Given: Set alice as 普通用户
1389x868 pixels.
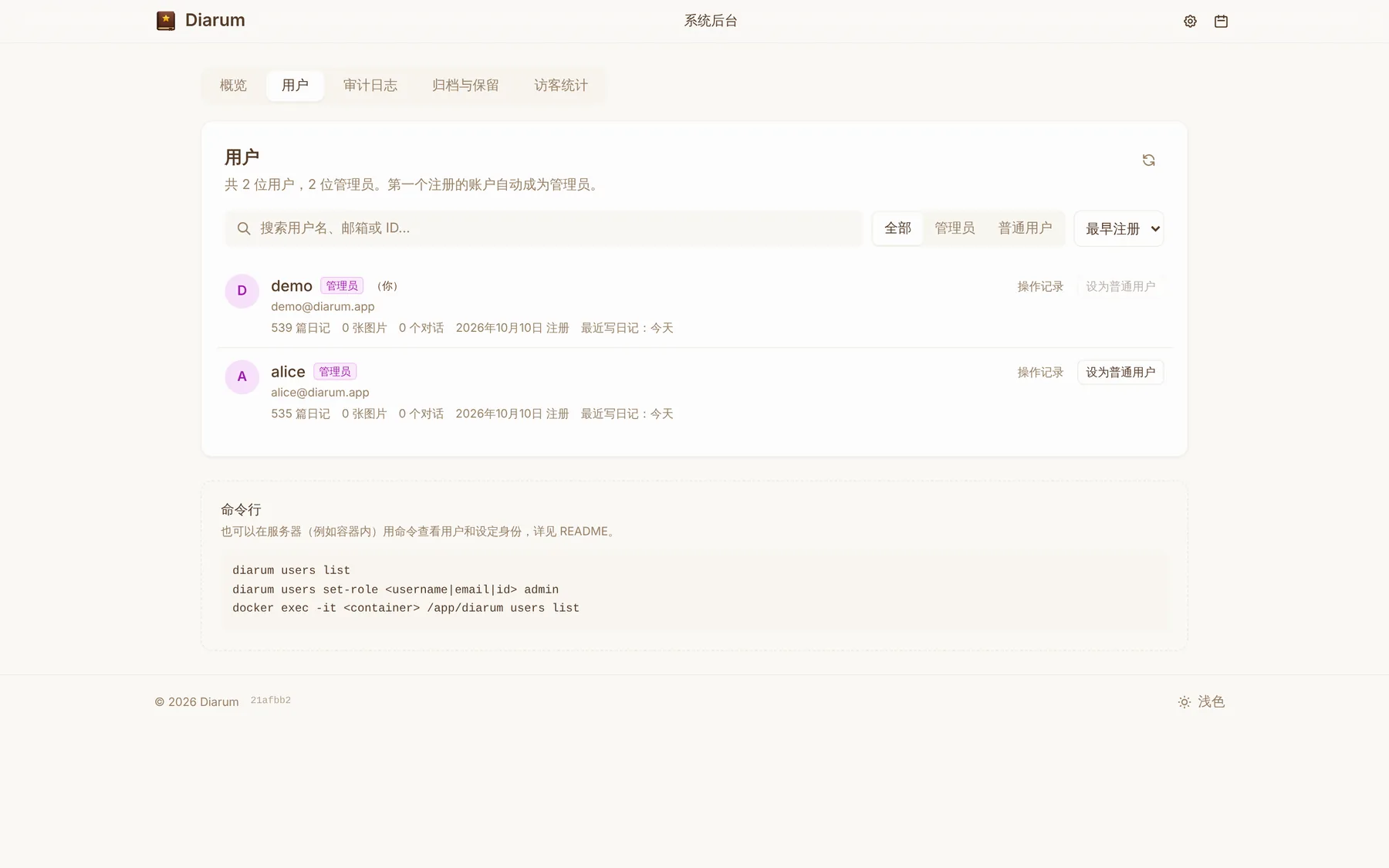Looking at the screenshot, I should point(1120,372).
